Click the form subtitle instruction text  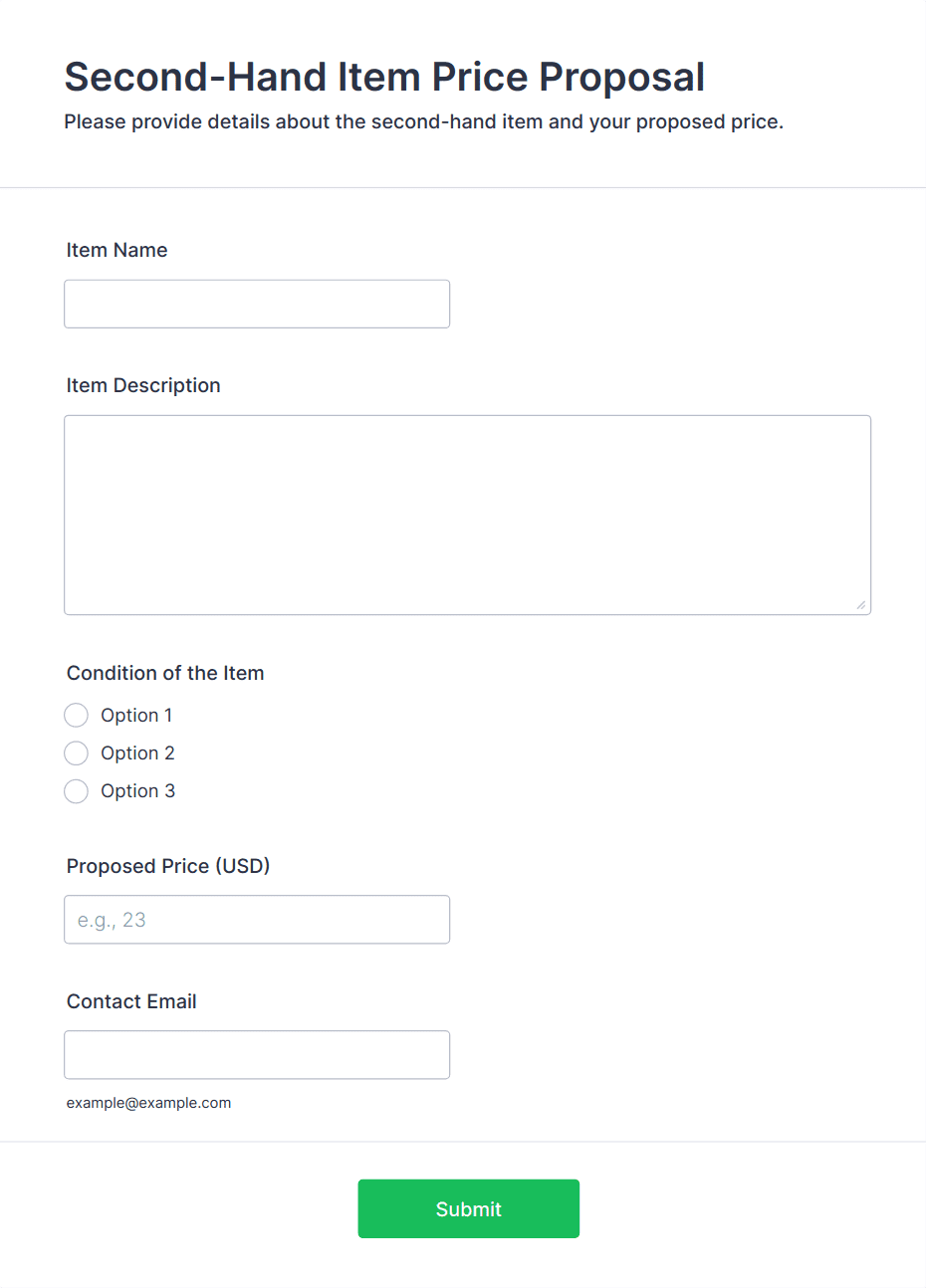pyautogui.click(x=423, y=122)
